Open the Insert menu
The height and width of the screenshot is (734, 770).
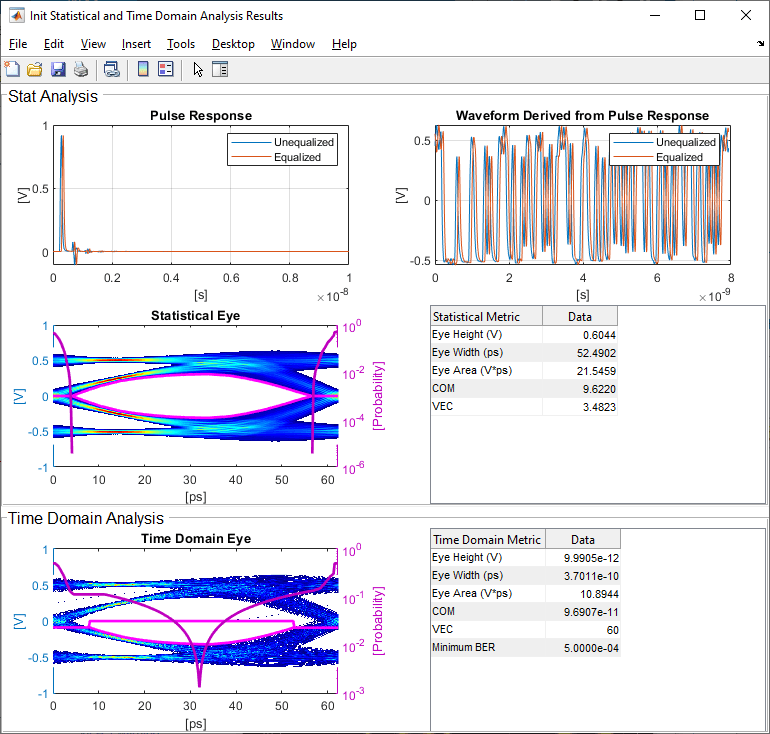click(136, 44)
